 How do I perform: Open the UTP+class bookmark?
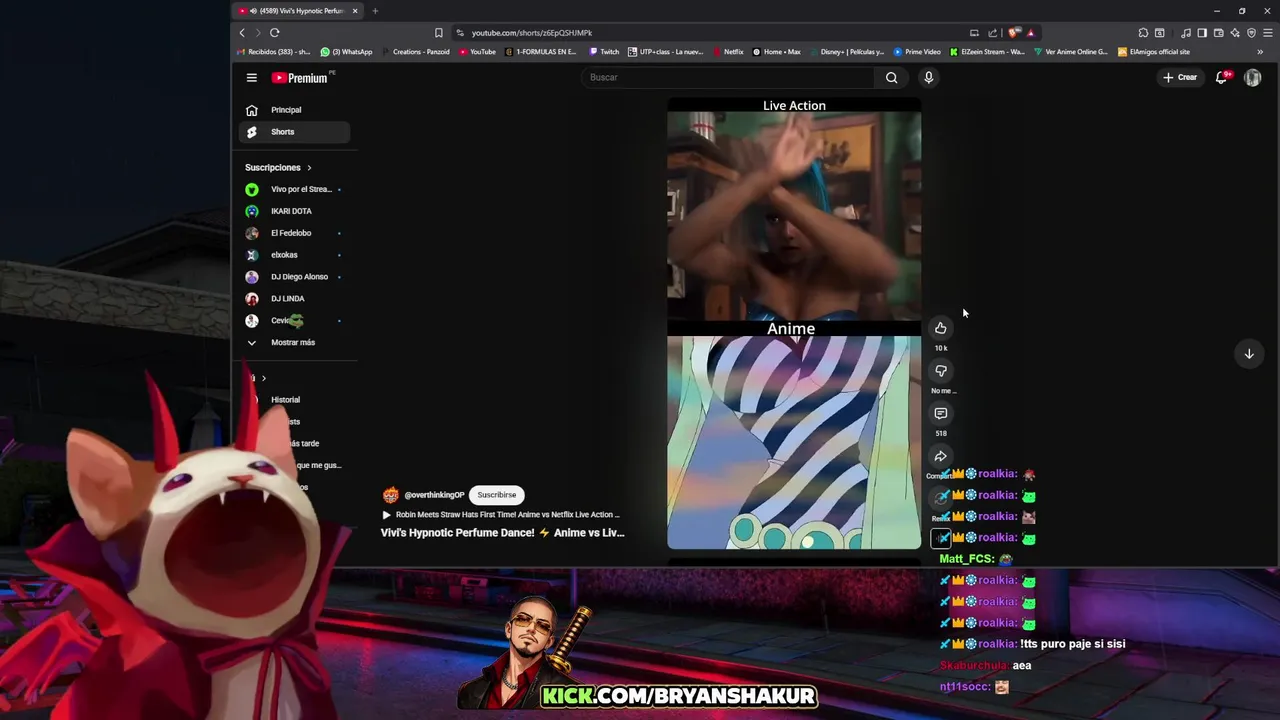click(666, 52)
